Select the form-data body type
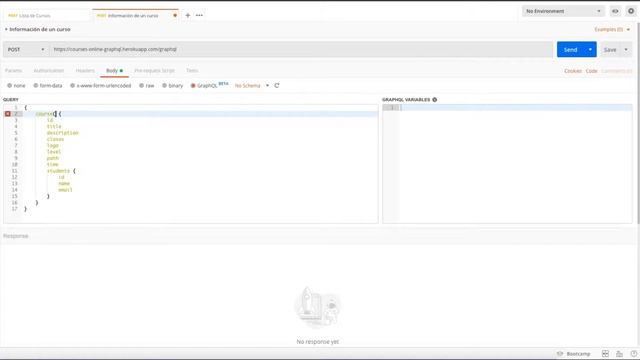This screenshot has width=640, height=360. (x=48, y=86)
